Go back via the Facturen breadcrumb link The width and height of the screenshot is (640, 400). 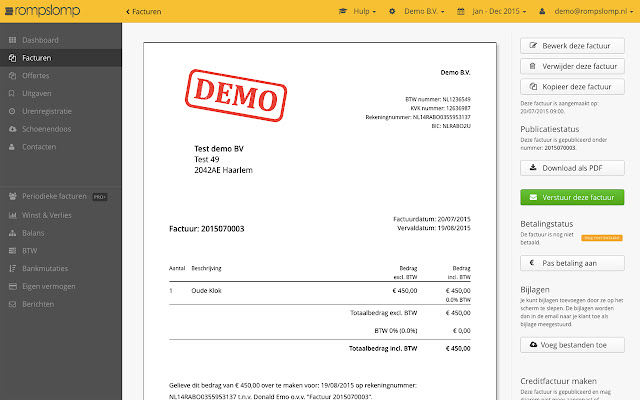(143, 11)
